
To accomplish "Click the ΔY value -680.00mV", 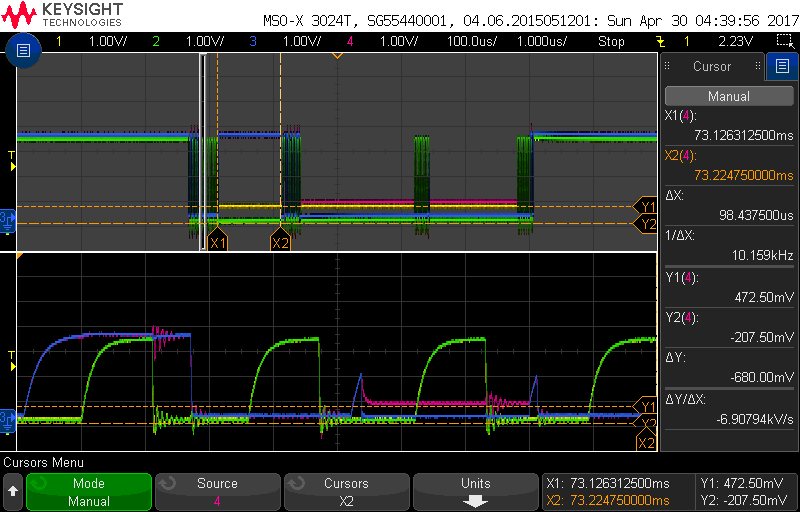I will click(760, 377).
